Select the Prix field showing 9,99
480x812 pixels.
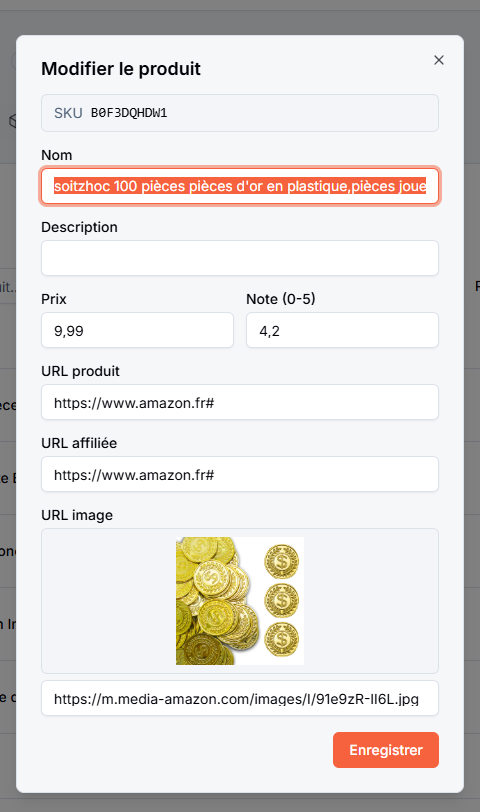pyautogui.click(x=137, y=330)
